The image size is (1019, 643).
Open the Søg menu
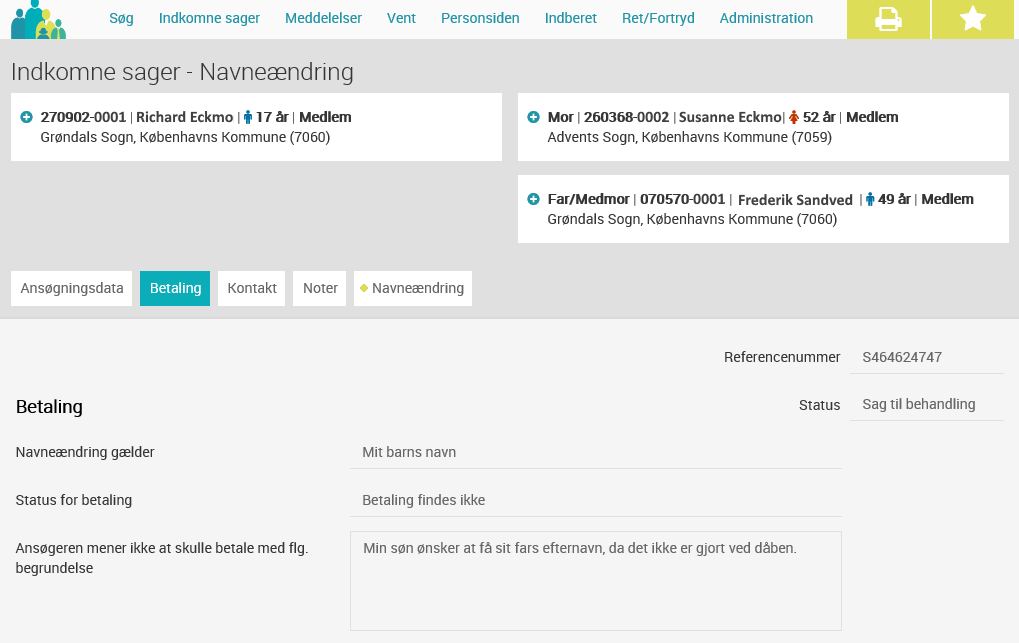[122, 18]
